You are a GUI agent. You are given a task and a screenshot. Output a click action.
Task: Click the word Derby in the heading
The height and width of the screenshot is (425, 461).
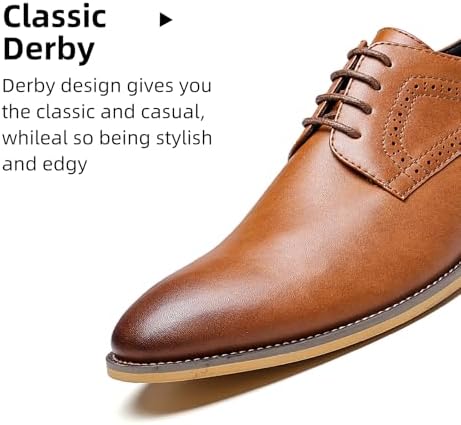pos(49,49)
